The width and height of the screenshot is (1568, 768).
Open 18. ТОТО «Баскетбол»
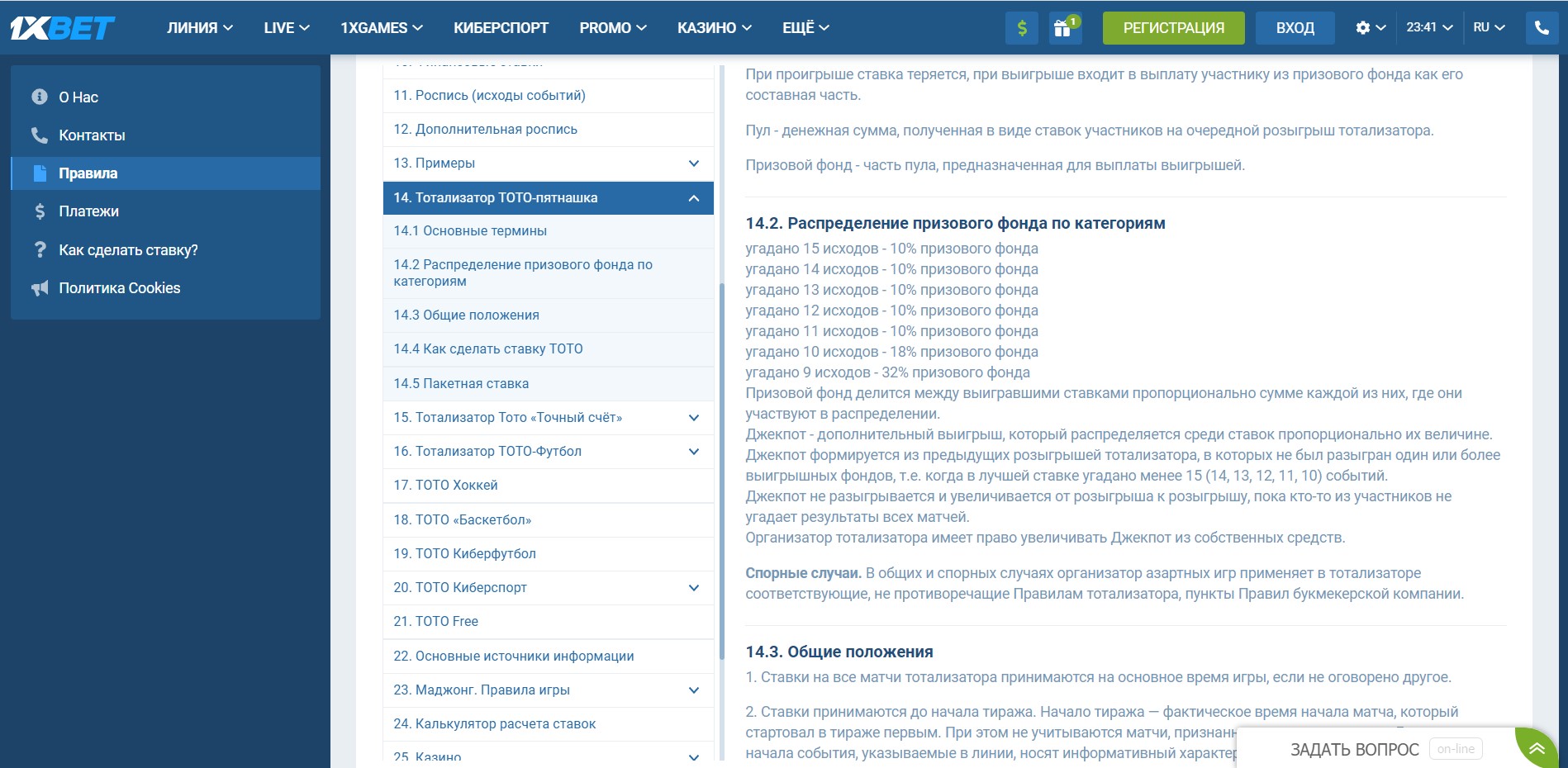point(549,520)
